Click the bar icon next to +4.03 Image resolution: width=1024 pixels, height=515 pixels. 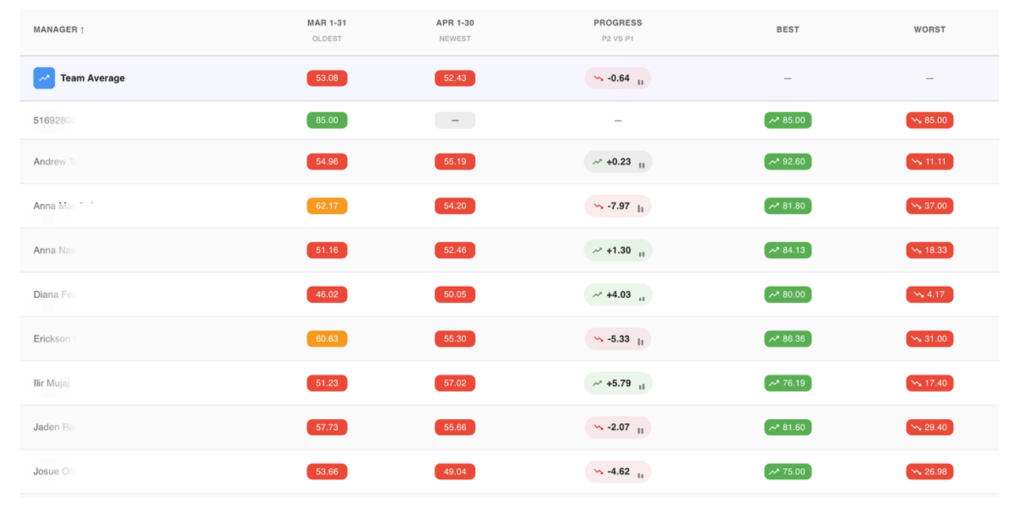(641, 298)
